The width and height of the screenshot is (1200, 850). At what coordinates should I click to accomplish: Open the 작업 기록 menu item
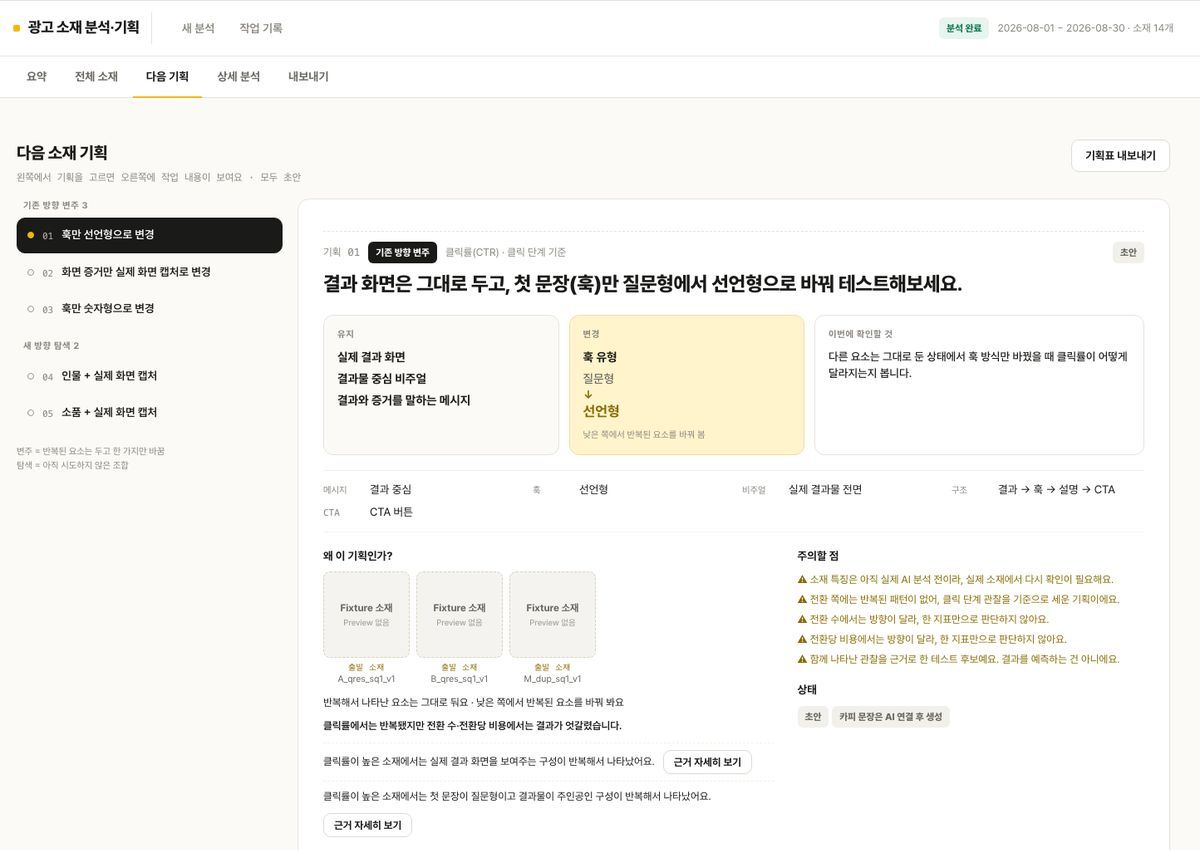261,28
